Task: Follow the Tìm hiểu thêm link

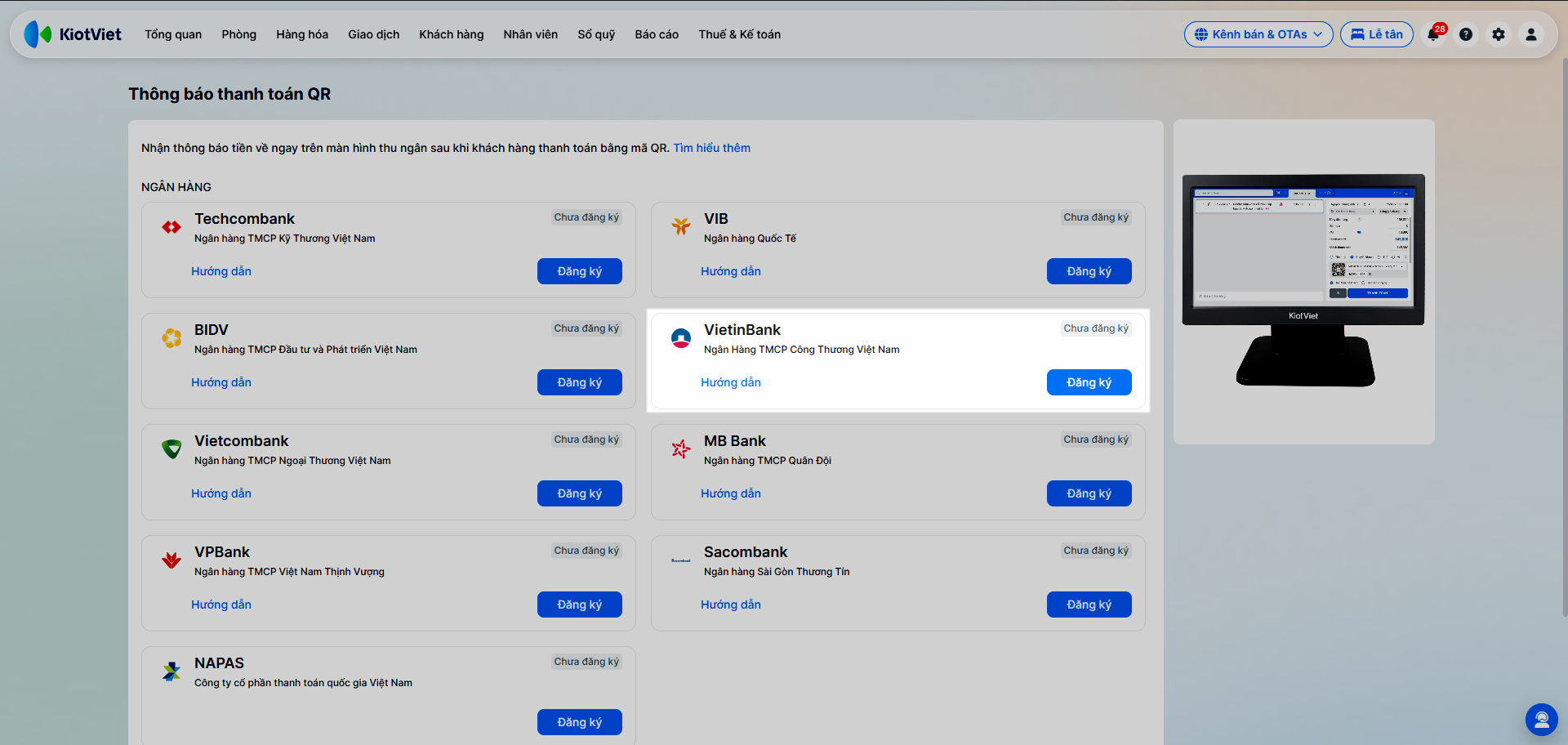Action: [x=712, y=148]
